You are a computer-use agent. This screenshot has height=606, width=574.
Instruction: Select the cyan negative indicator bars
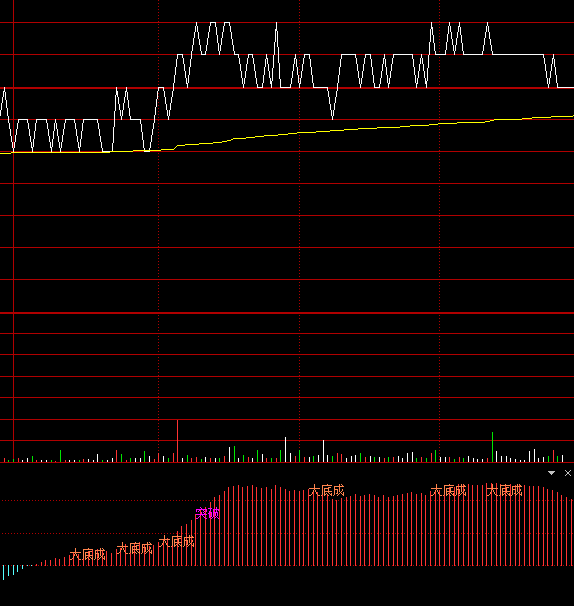11,572
